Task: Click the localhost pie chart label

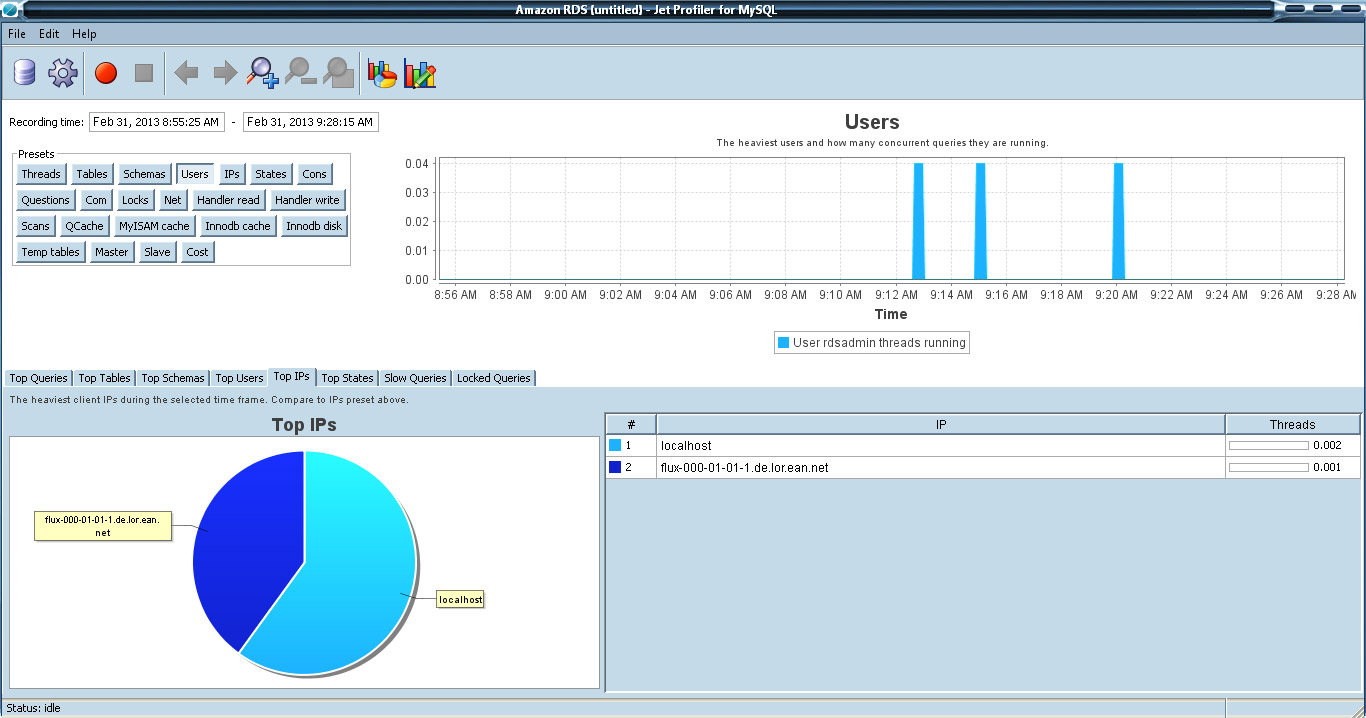Action: pyautogui.click(x=461, y=600)
